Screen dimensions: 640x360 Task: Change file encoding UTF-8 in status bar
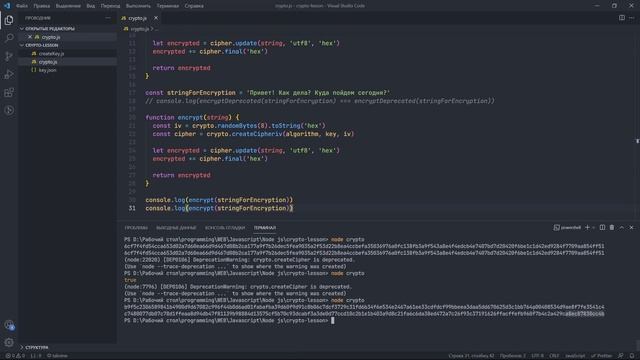pyautogui.click(x=538, y=356)
